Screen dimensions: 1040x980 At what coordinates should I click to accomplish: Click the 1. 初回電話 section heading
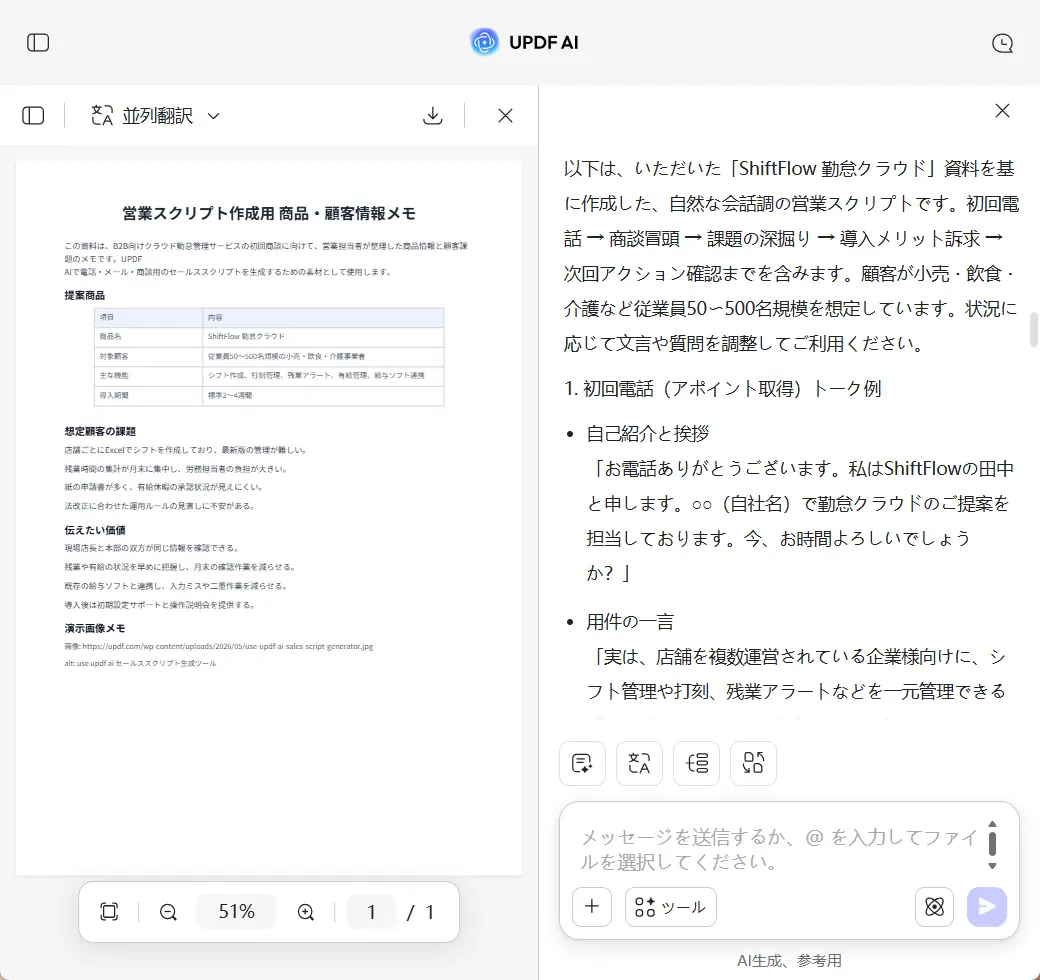point(722,389)
